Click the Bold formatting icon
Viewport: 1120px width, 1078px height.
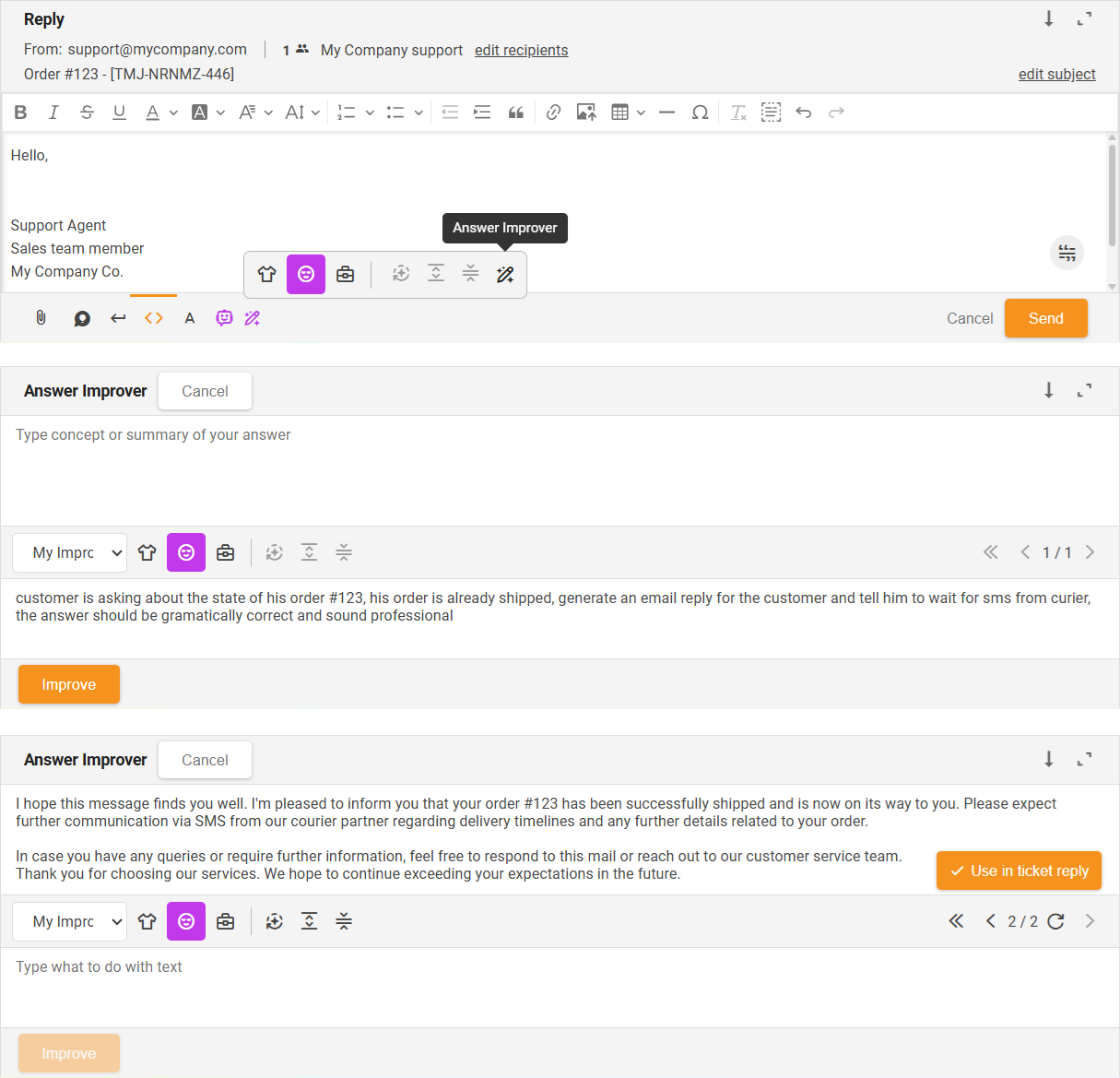pyautogui.click(x=20, y=113)
